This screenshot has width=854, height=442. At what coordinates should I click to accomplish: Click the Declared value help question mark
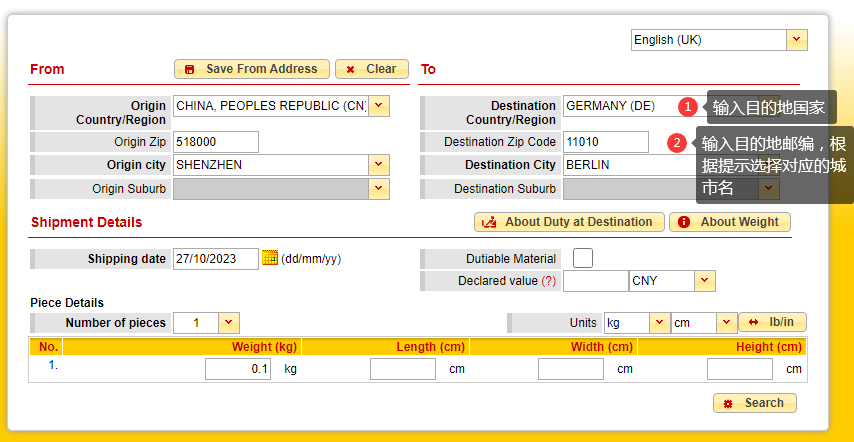click(549, 281)
